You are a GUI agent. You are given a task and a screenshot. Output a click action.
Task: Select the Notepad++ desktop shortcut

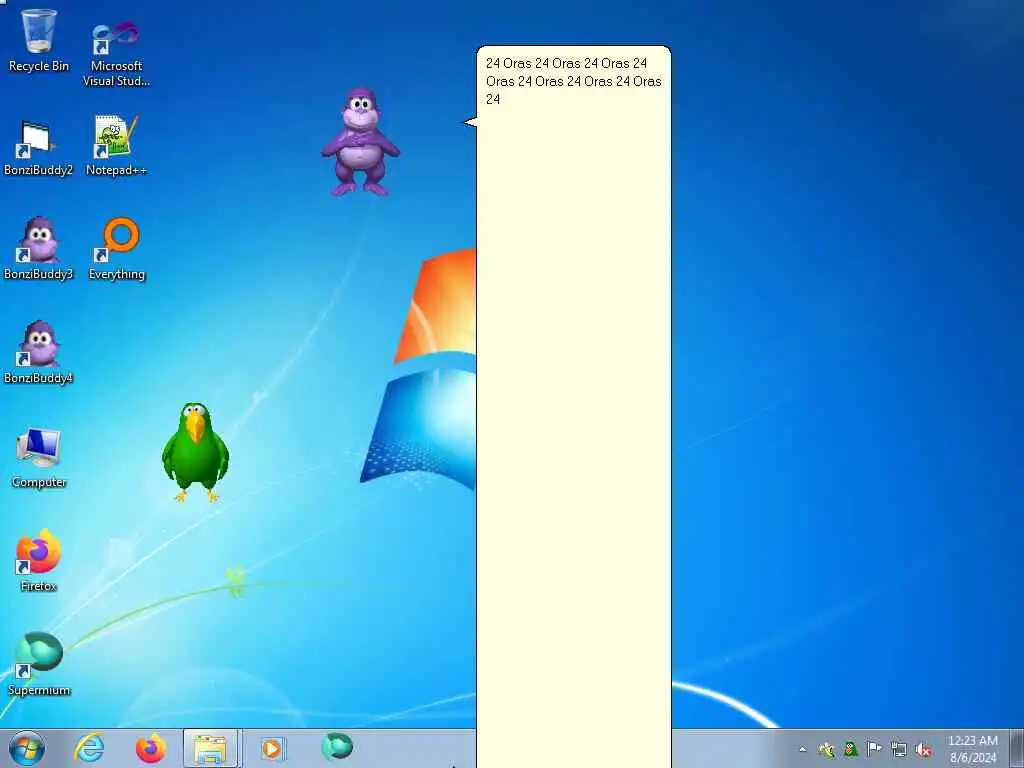coord(116,145)
